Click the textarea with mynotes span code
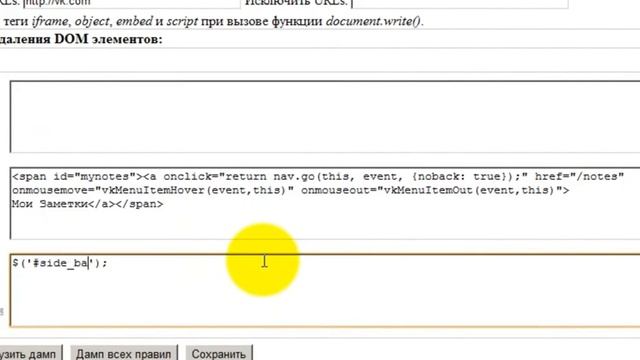Viewport: 640px width, 360px height. point(325,203)
